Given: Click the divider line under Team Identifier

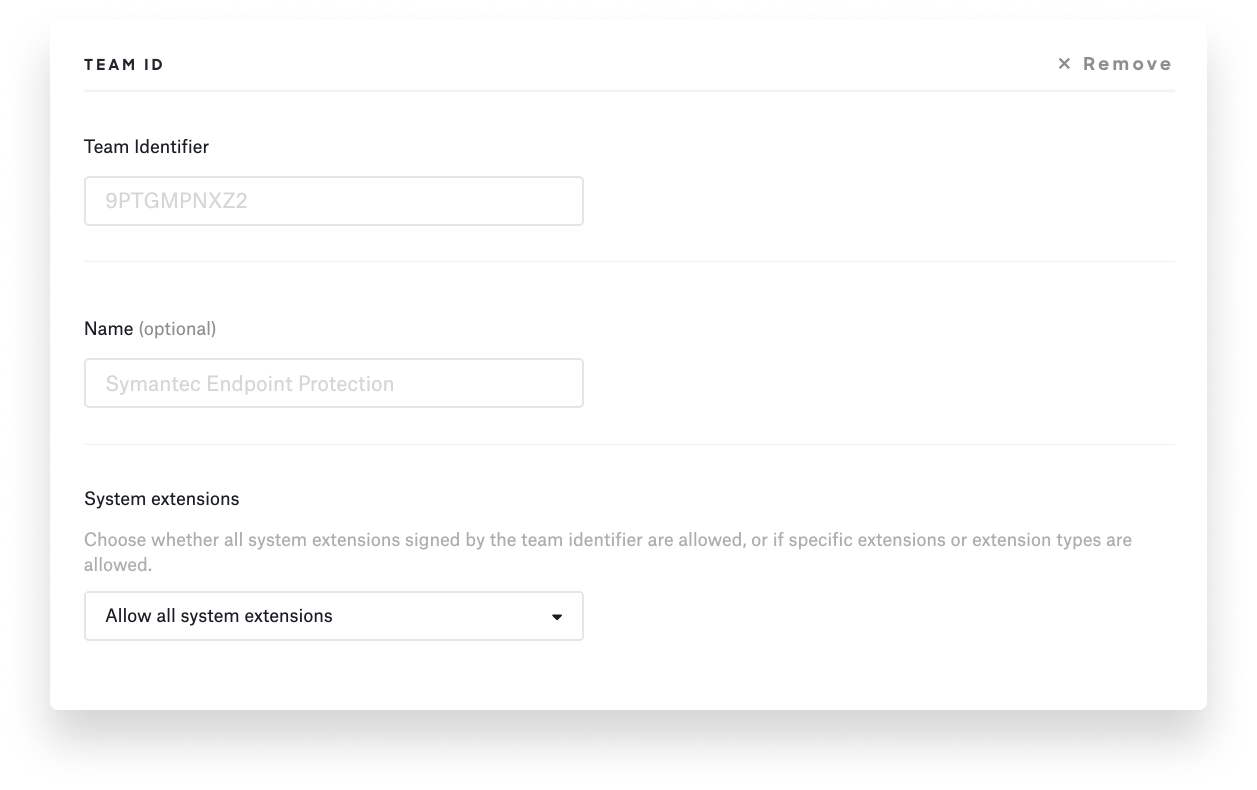Looking at the screenshot, I should click(x=628, y=260).
